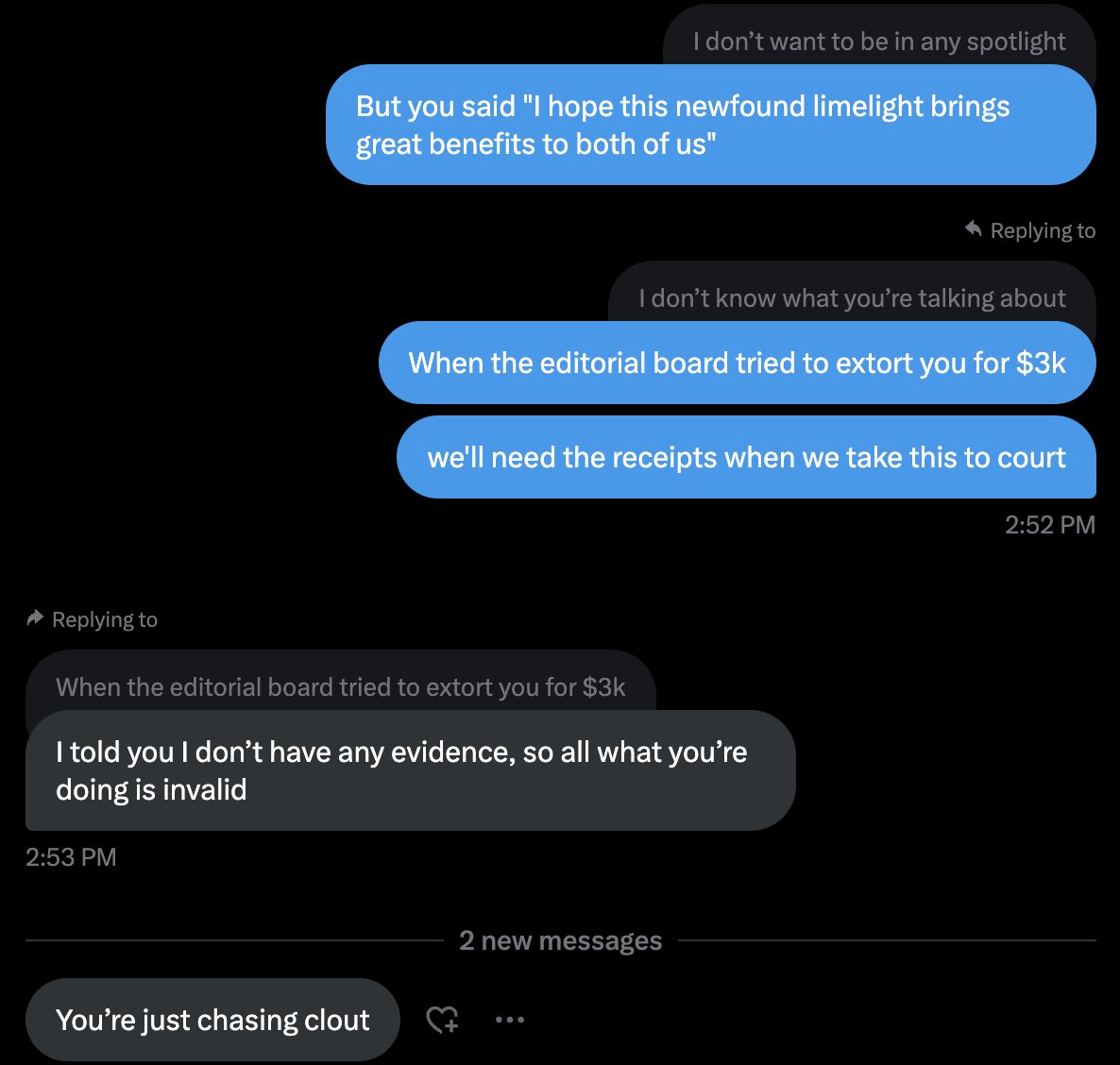The width and height of the screenshot is (1120, 1065).
Task: Click the heart-plus reaction icon
Action: (x=442, y=1020)
